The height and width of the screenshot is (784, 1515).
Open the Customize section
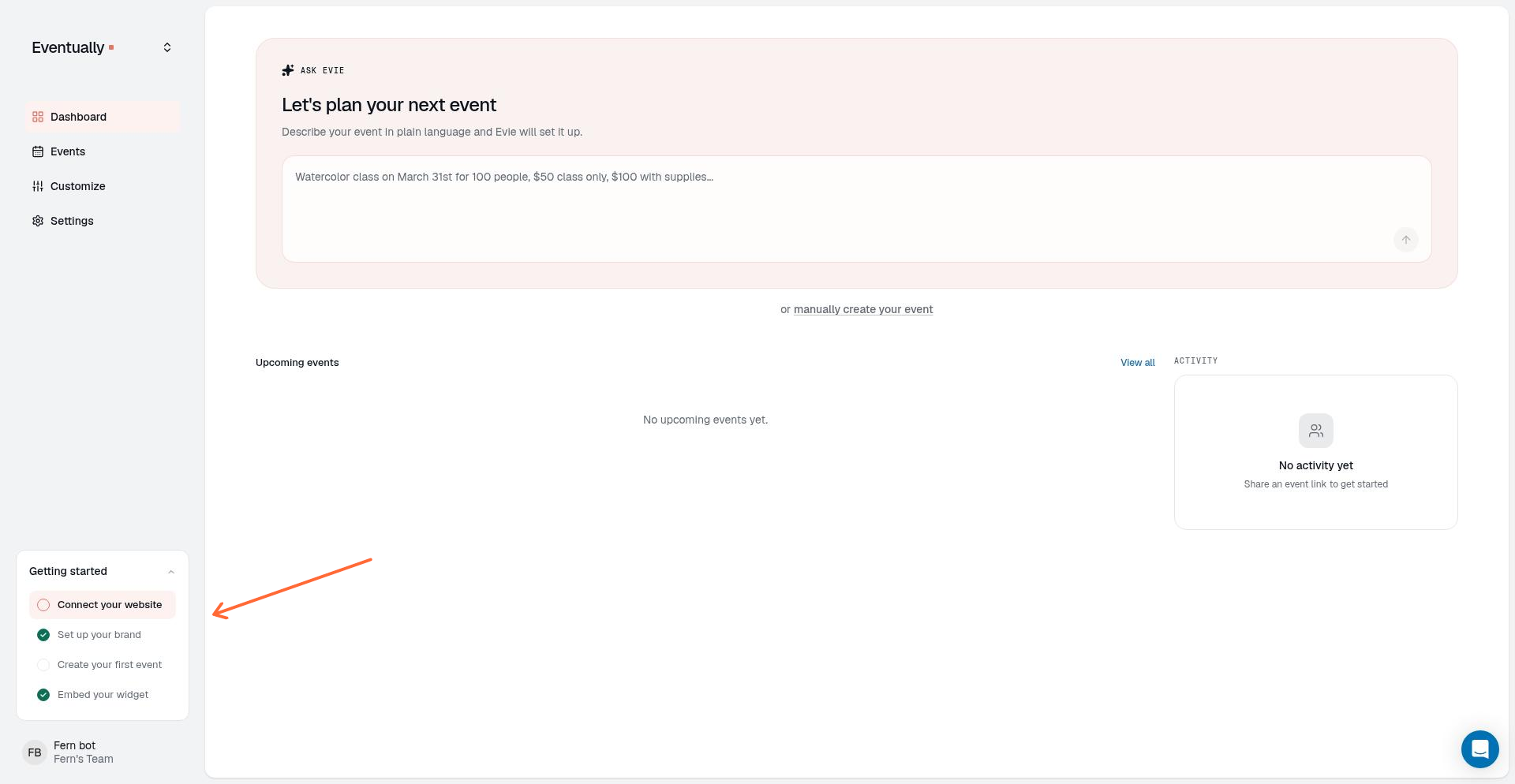pyautogui.click(x=103, y=186)
